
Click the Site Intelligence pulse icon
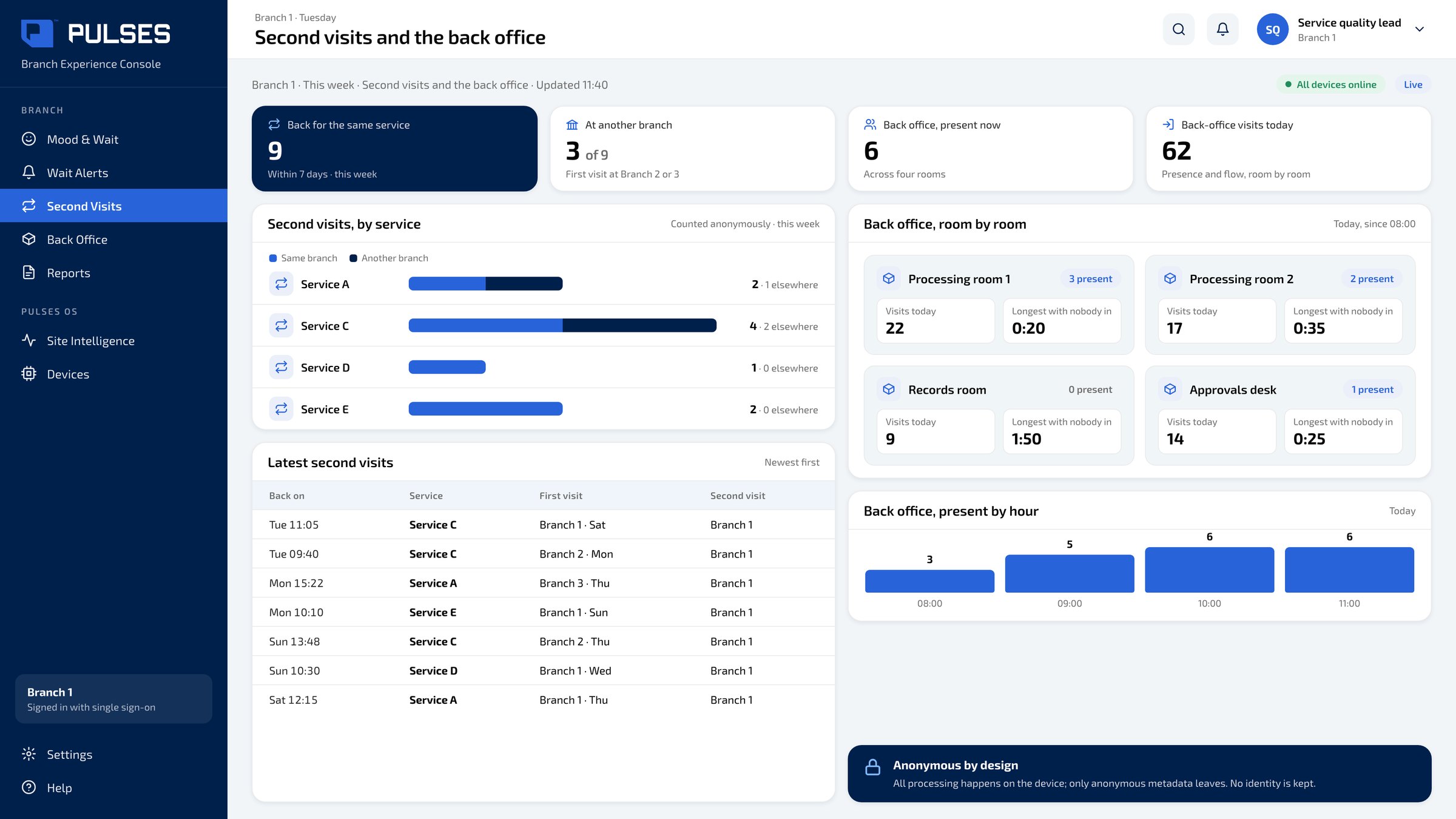pos(29,340)
